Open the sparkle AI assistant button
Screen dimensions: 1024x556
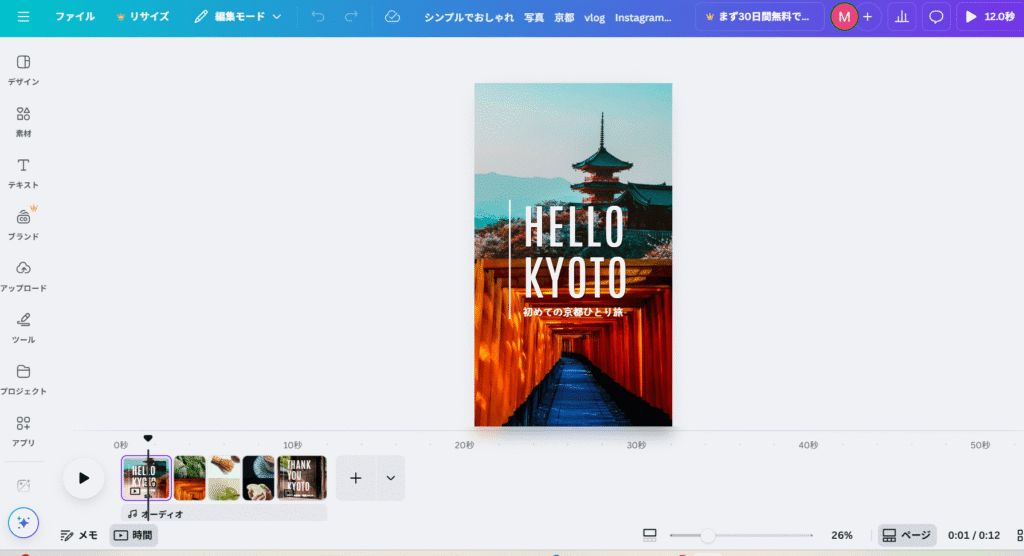[x=24, y=523]
